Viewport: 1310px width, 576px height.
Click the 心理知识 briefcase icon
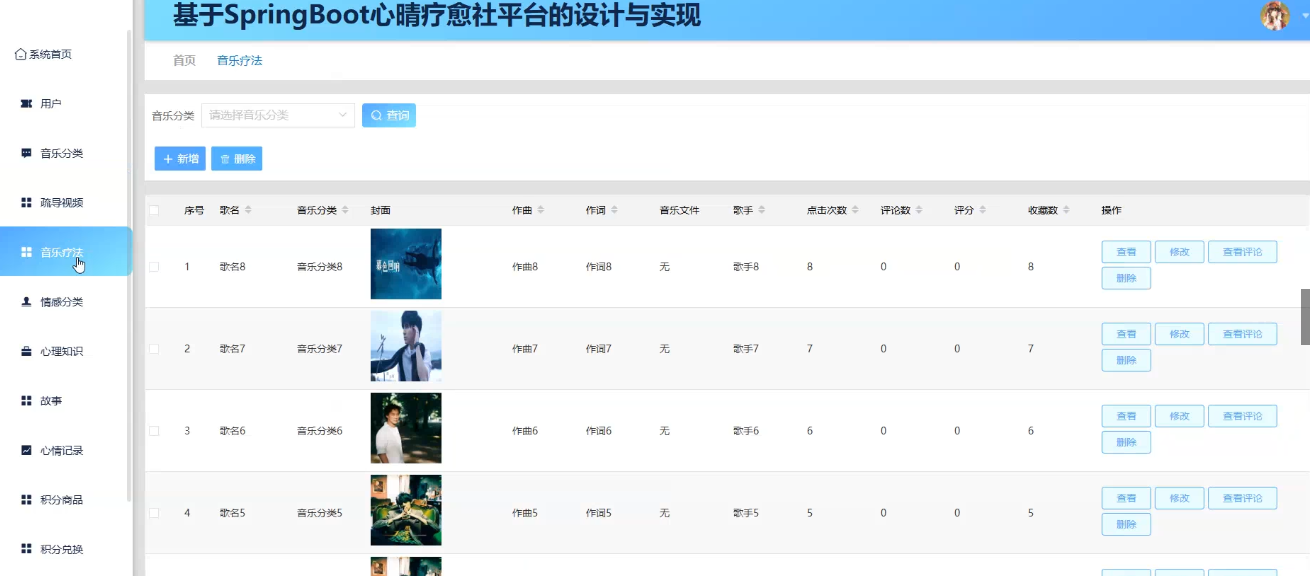tap(27, 351)
